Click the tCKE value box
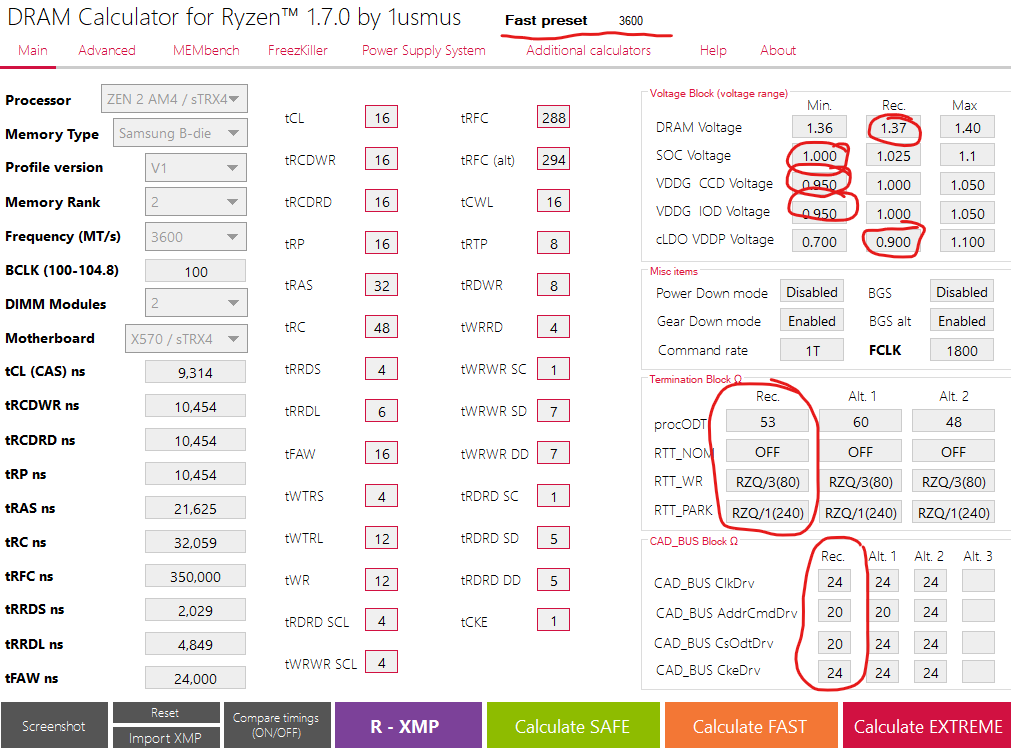Screen dimensions: 1011x750 pyautogui.click(x=554, y=621)
